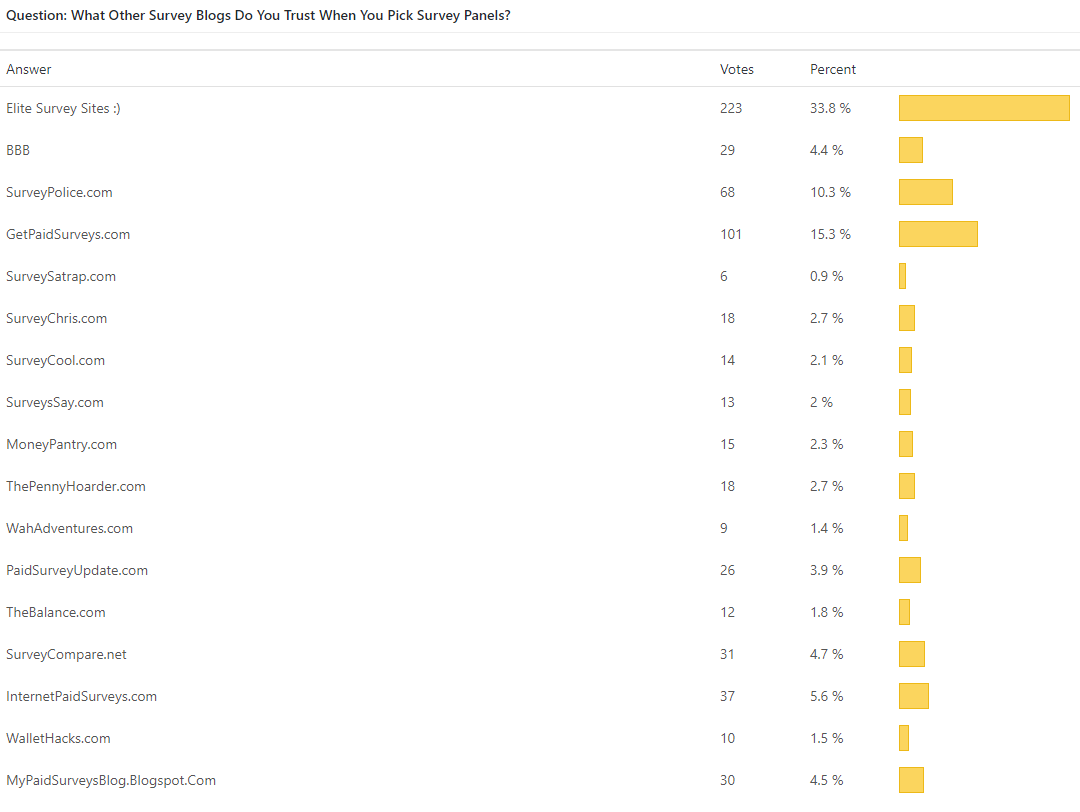
Task: Click the survey question heading text
Action: pyautogui.click(x=258, y=16)
